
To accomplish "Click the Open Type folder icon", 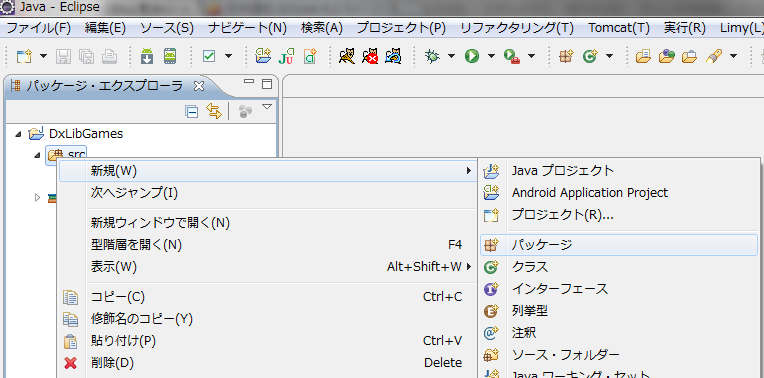I will (644, 57).
